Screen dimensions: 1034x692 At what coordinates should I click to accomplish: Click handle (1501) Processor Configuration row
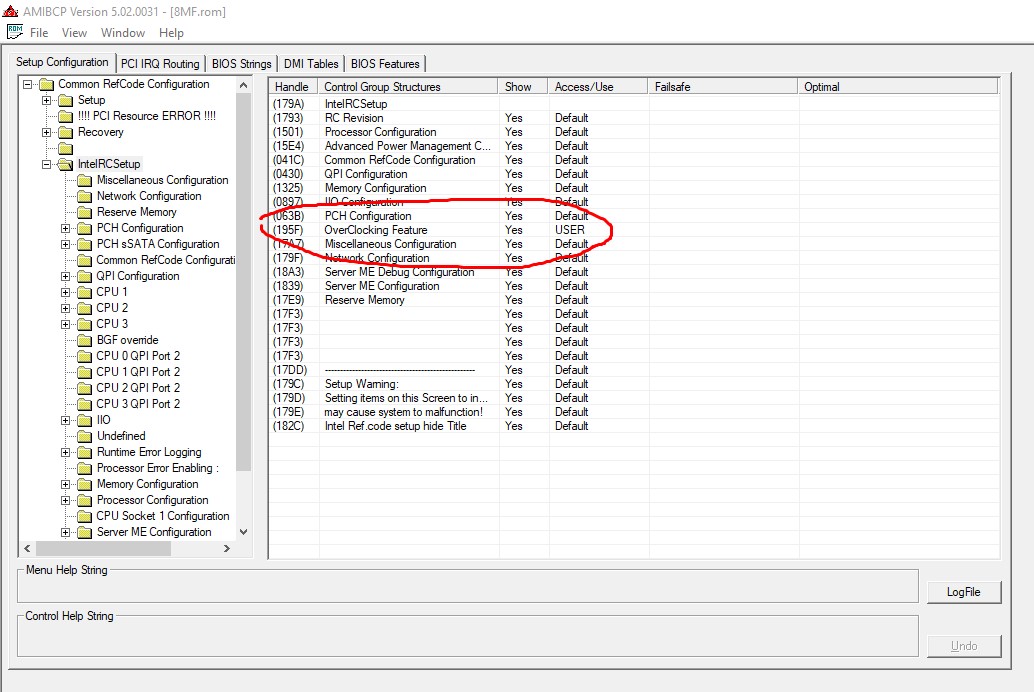tap(633, 131)
